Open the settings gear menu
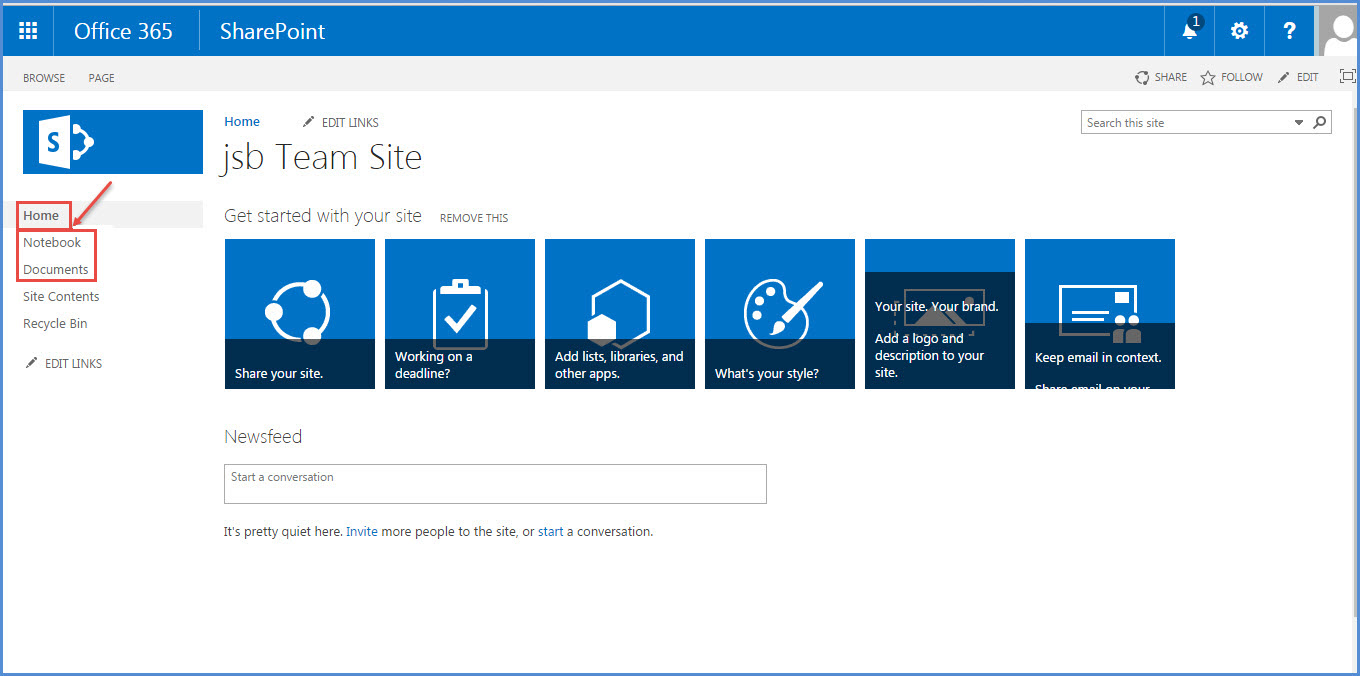Image resolution: width=1360 pixels, height=676 pixels. tap(1239, 30)
